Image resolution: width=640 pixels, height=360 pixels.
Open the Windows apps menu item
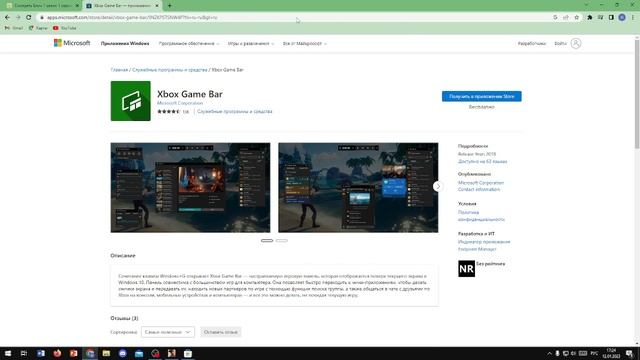pos(125,44)
